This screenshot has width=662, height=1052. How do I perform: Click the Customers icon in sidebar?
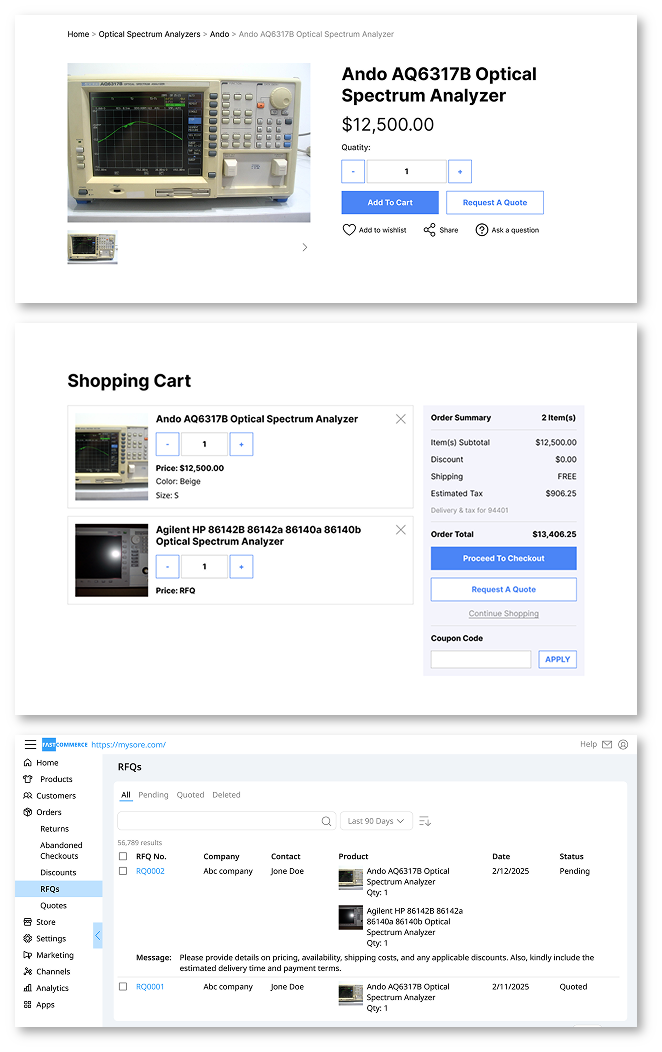27,796
